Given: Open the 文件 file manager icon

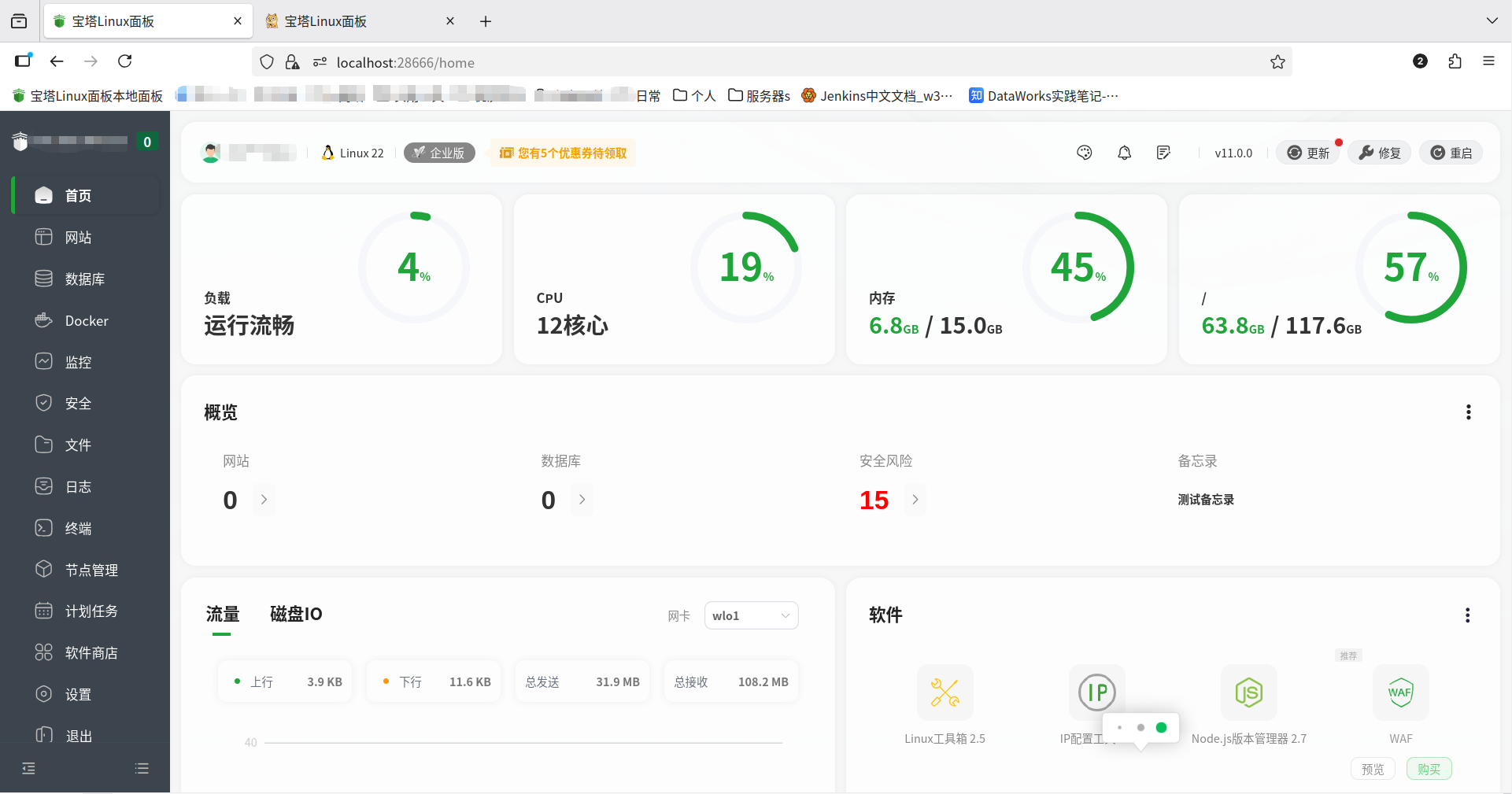Looking at the screenshot, I should pos(76,445).
